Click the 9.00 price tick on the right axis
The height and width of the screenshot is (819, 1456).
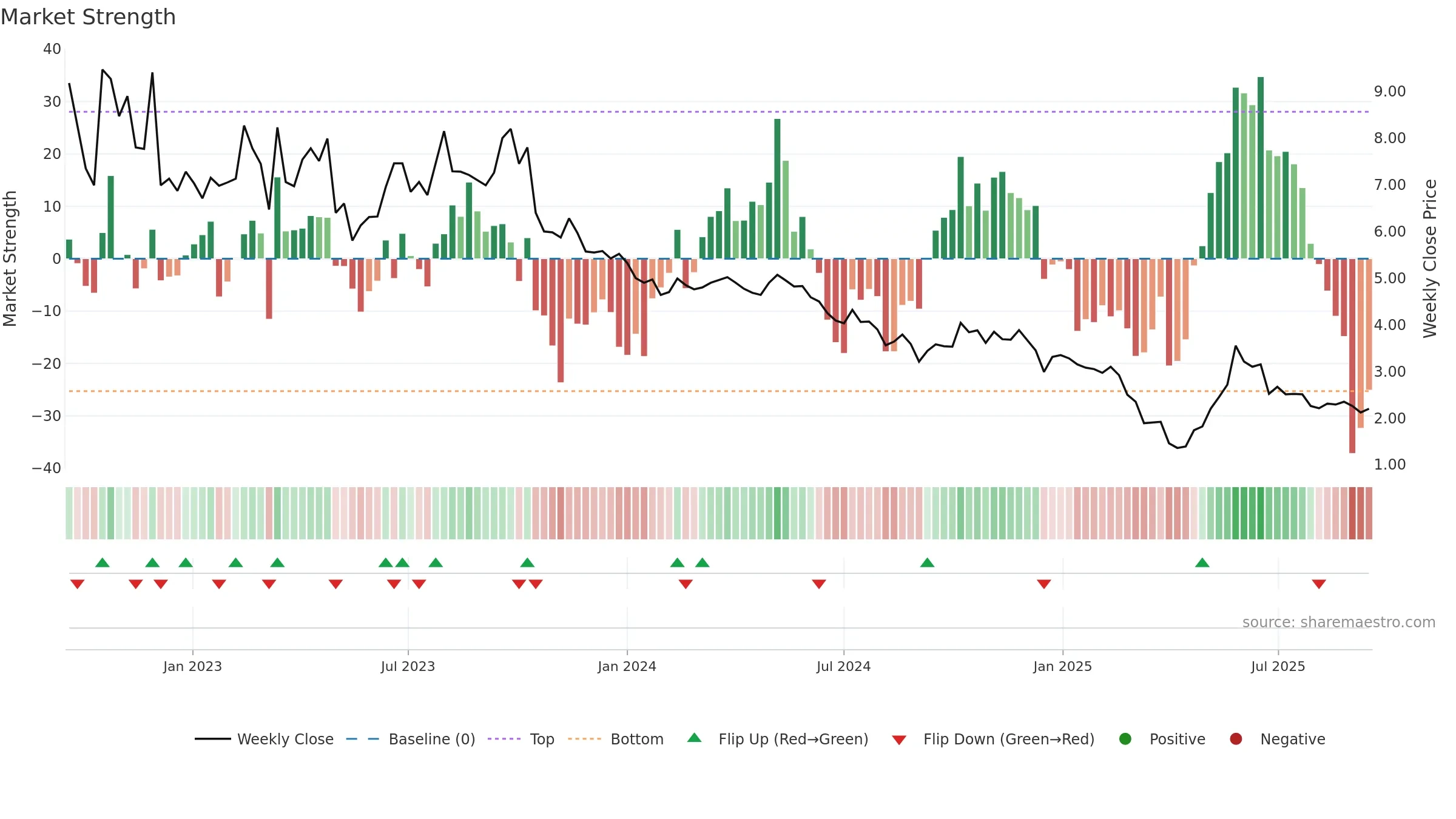point(1390,91)
